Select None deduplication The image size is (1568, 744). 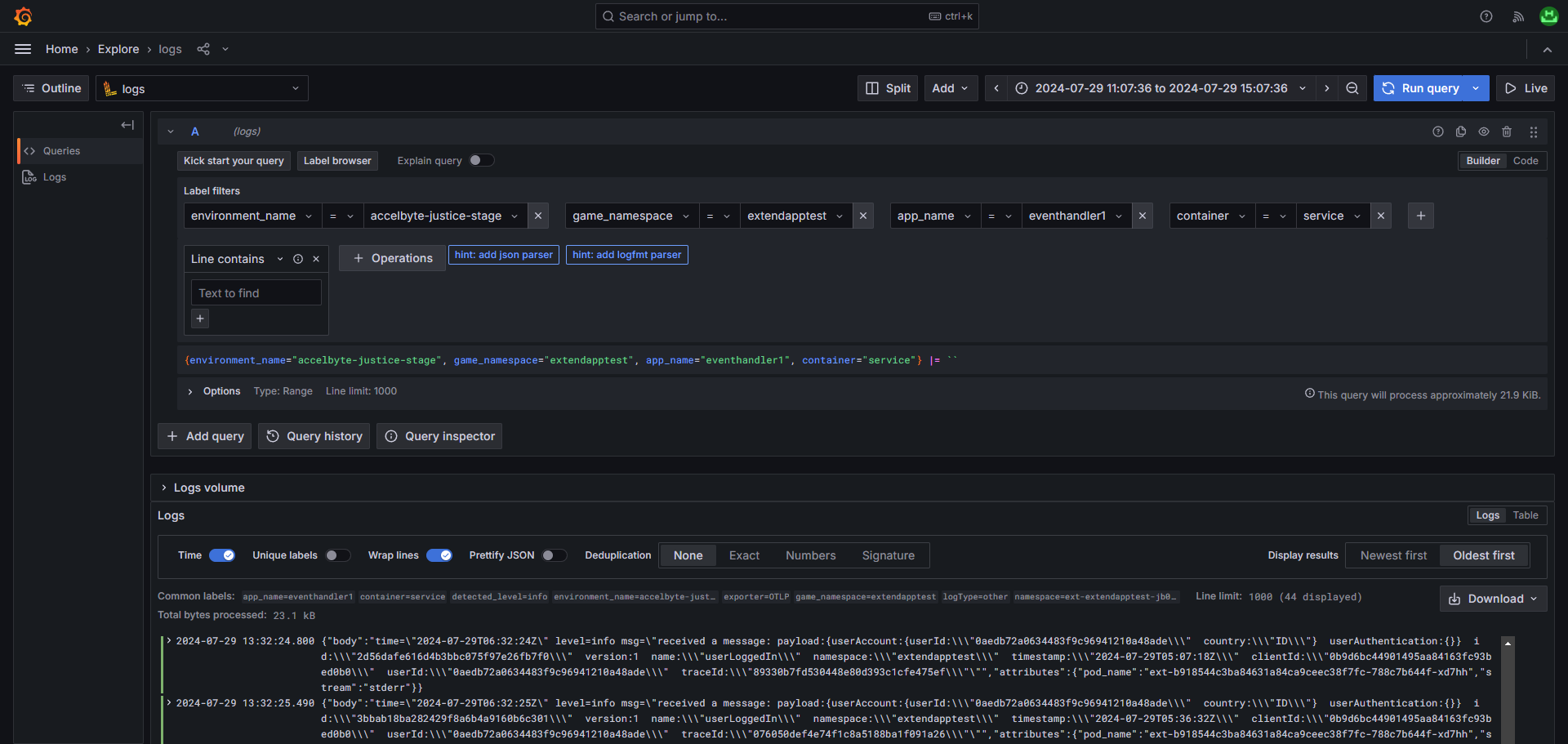click(688, 555)
